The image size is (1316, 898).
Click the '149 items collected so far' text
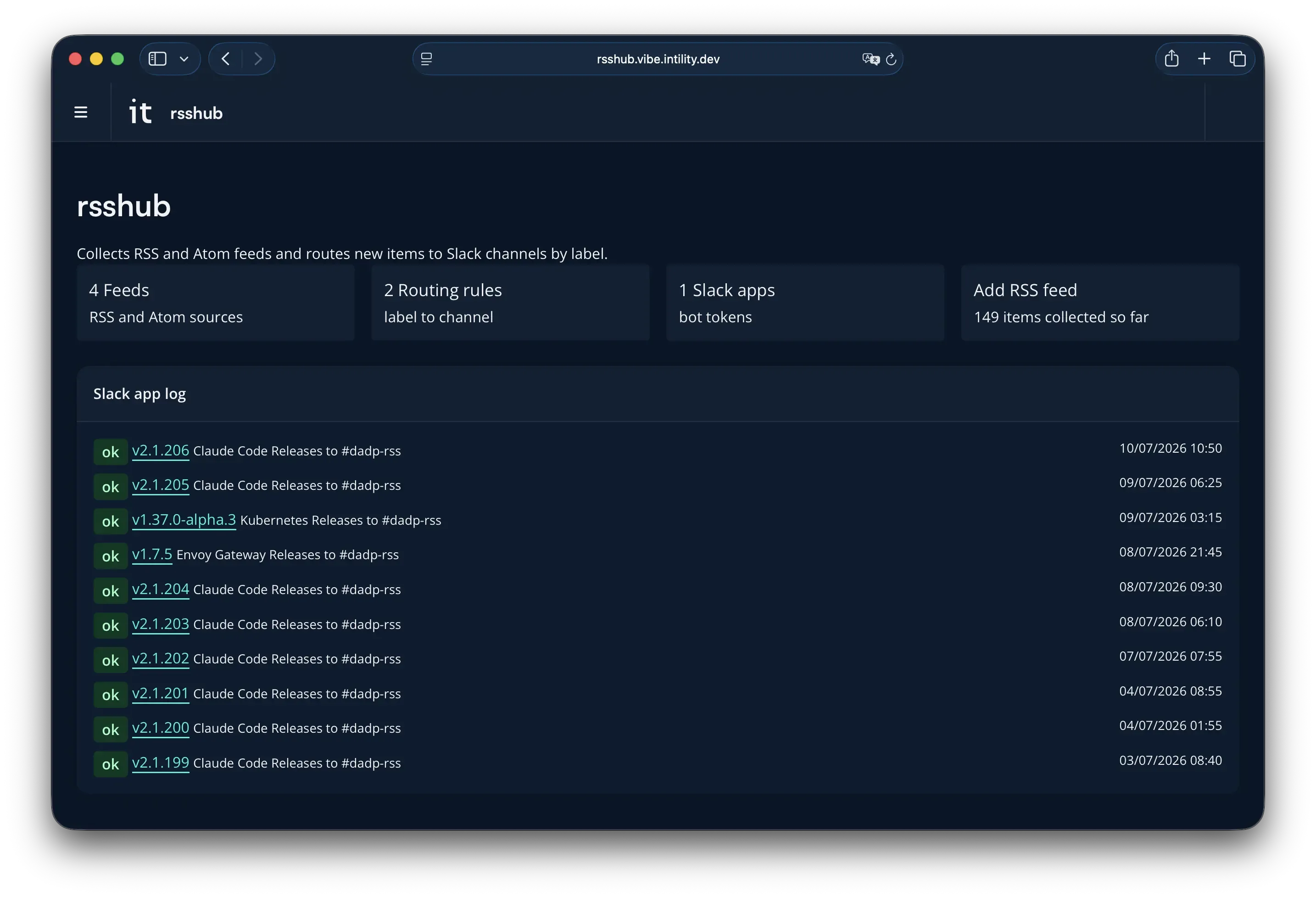click(x=1060, y=317)
